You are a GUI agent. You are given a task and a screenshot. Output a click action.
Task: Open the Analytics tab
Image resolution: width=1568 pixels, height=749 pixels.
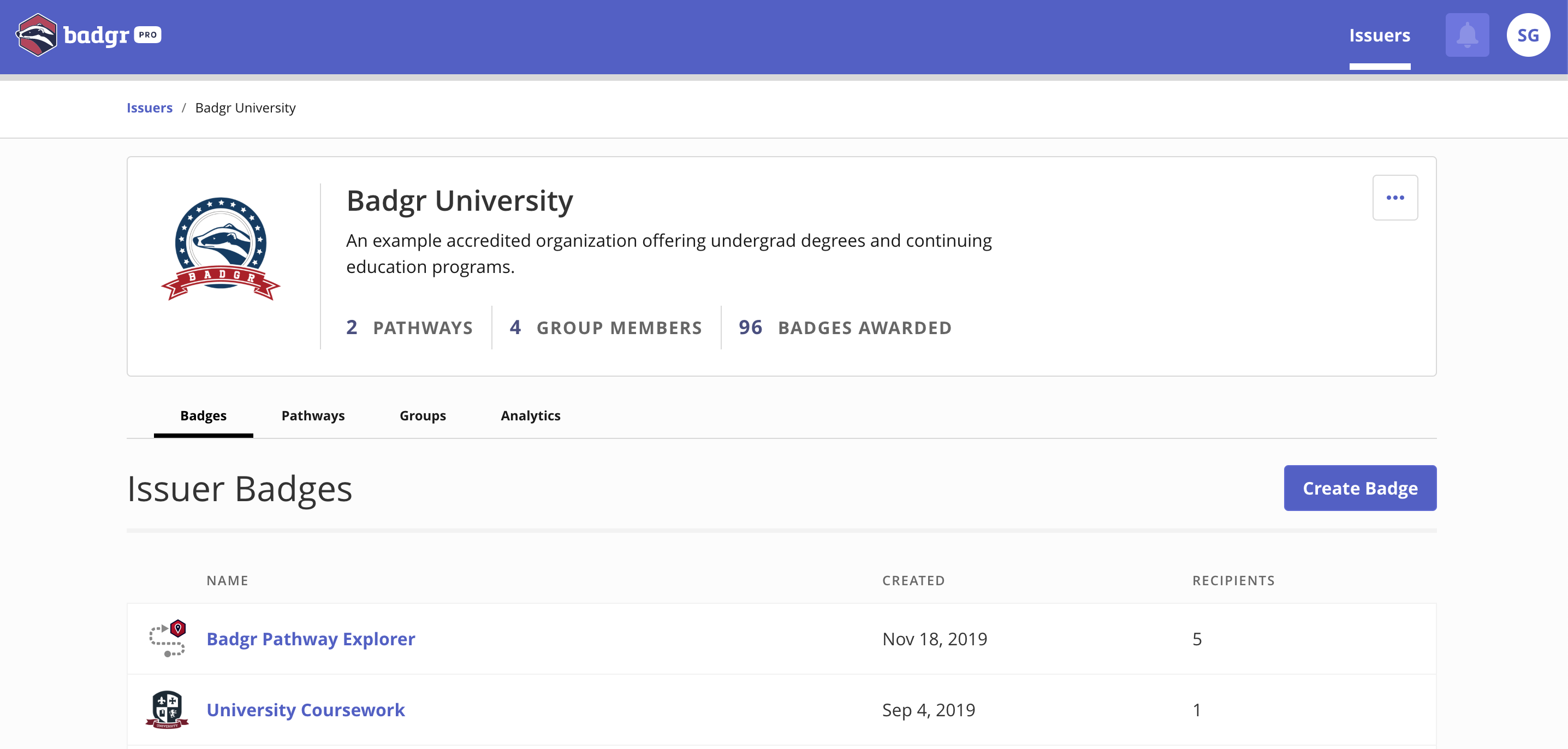530,415
